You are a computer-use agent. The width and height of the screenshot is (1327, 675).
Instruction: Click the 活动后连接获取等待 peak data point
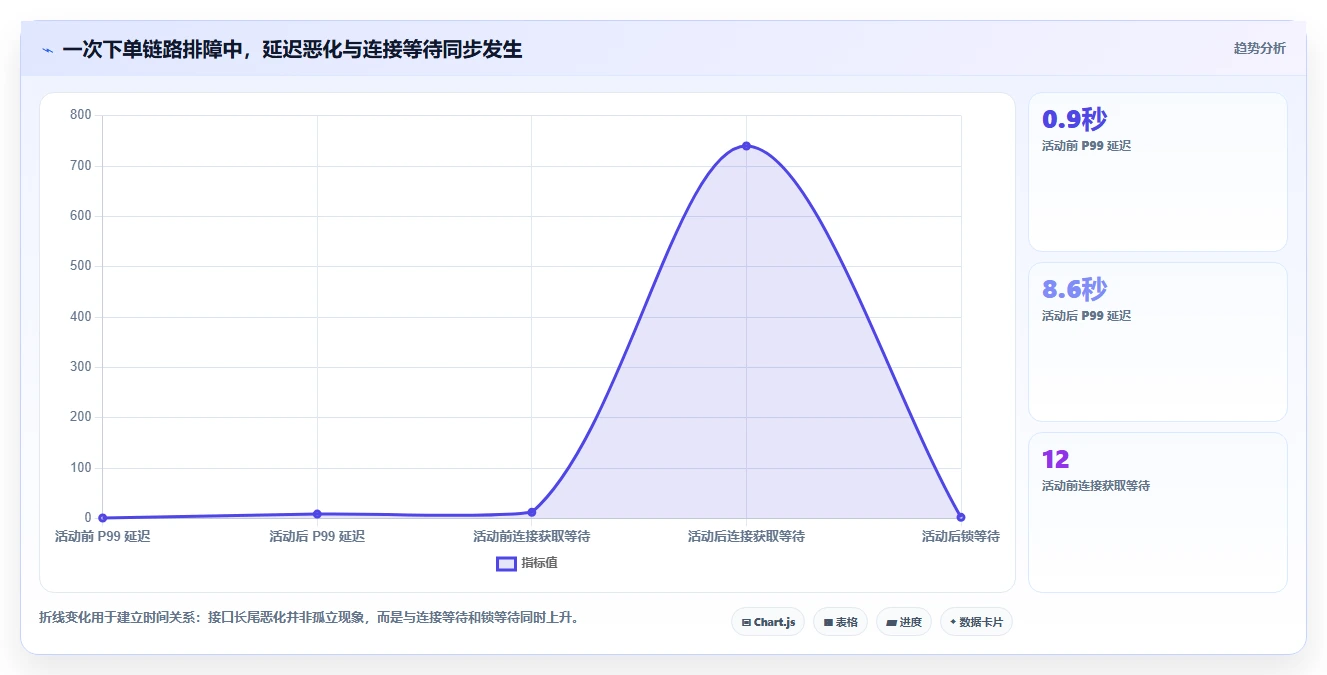(x=746, y=146)
